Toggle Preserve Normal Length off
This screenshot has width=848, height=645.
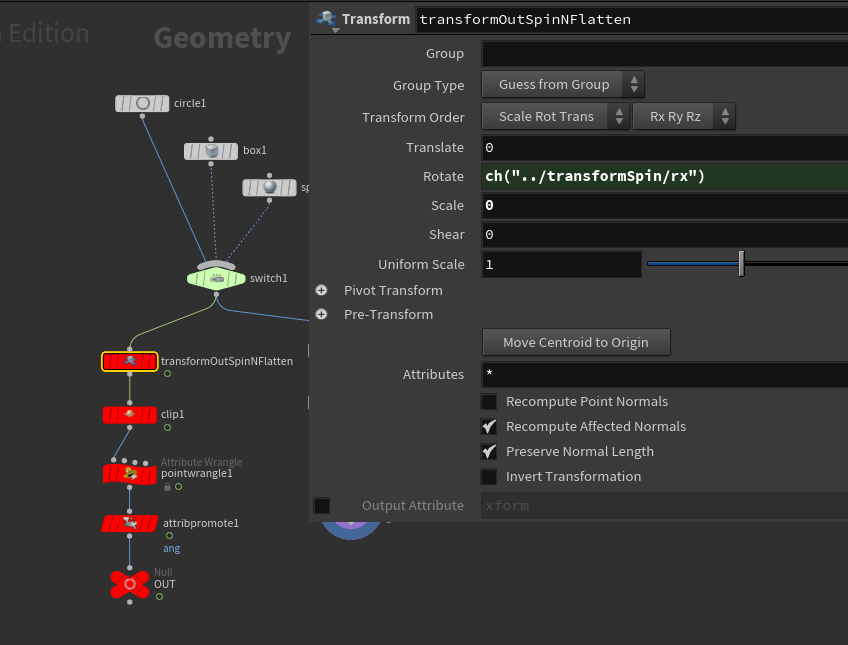pos(489,452)
